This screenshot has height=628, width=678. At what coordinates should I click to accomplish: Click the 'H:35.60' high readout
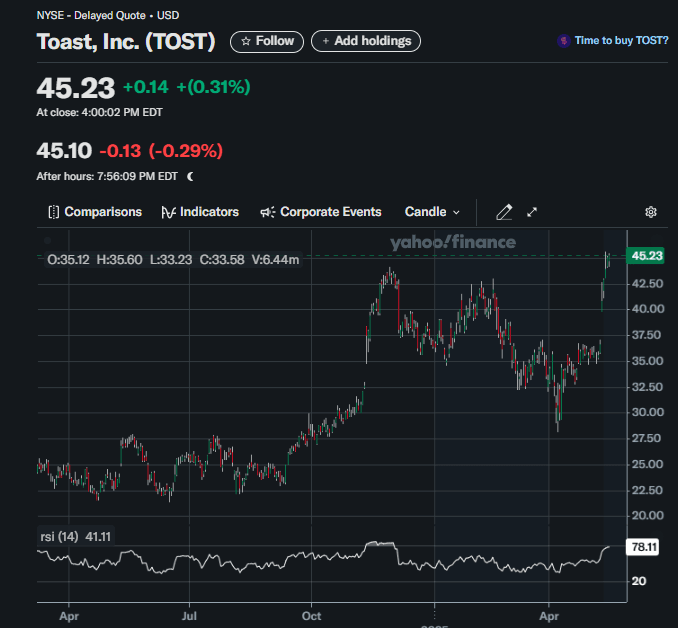[x=119, y=260]
